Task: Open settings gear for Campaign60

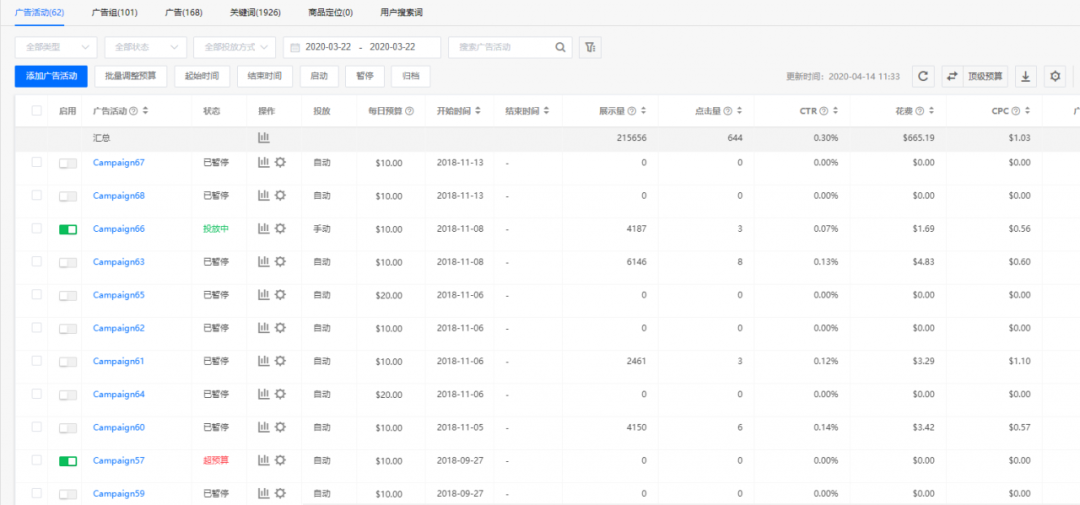Action: 280,426
